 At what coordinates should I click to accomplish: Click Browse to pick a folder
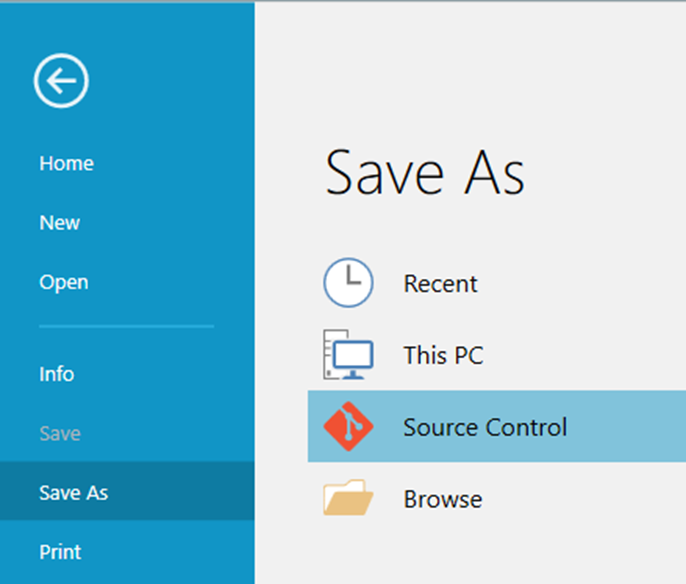(443, 499)
